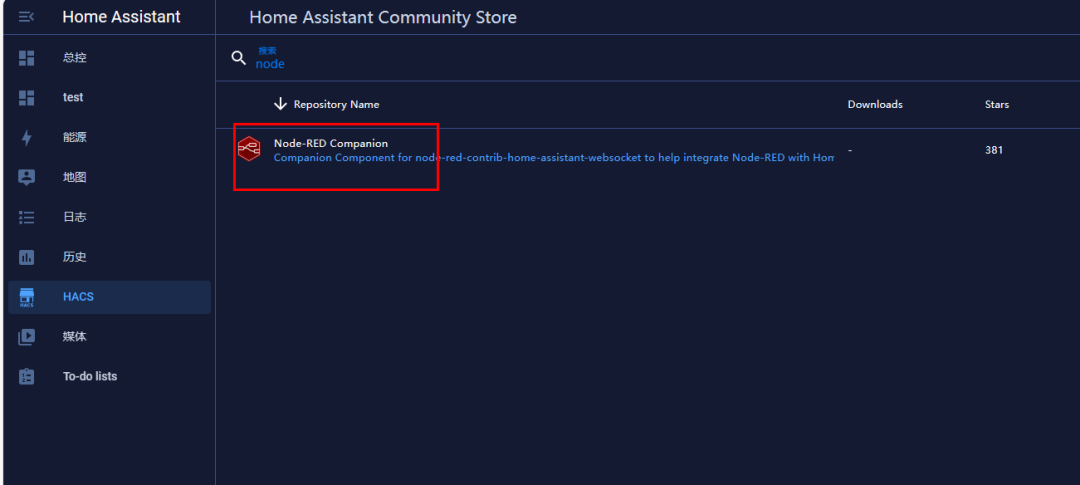
Task: Click the 381 stars value
Action: 993,150
